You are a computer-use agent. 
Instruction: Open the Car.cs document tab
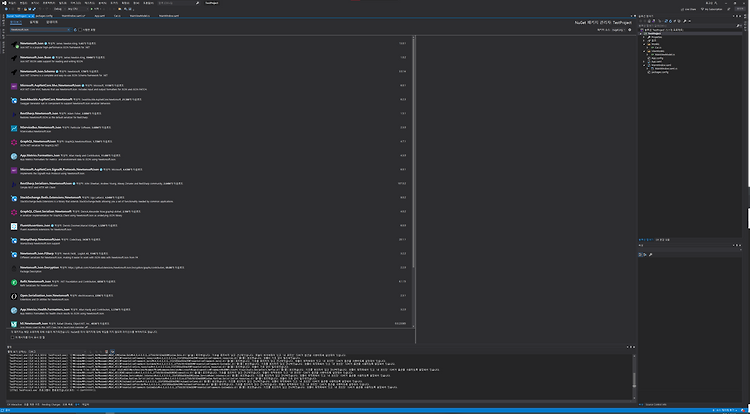(117, 16)
